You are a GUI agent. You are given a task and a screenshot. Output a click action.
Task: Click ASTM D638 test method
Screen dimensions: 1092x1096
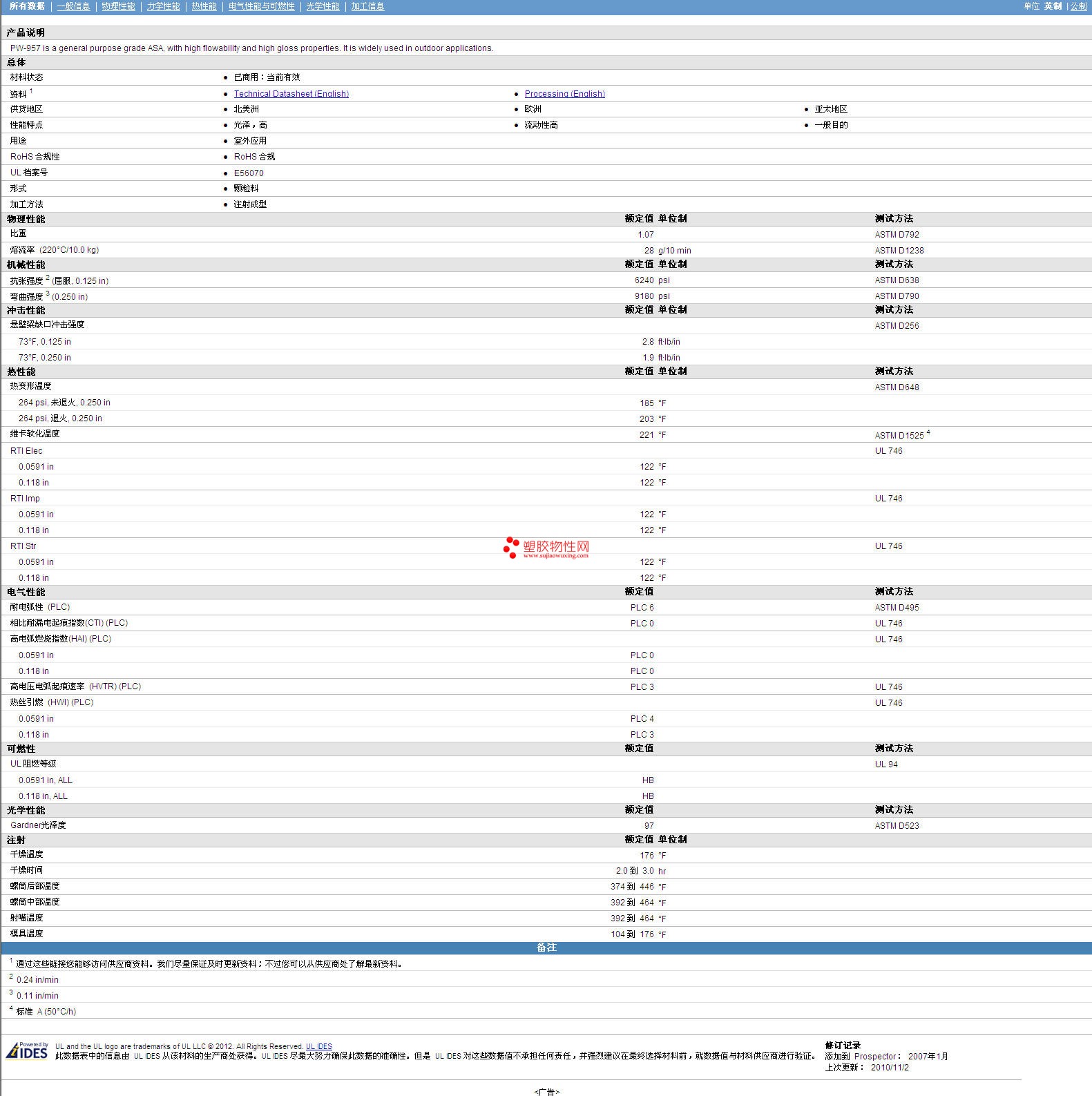[x=897, y=280]
